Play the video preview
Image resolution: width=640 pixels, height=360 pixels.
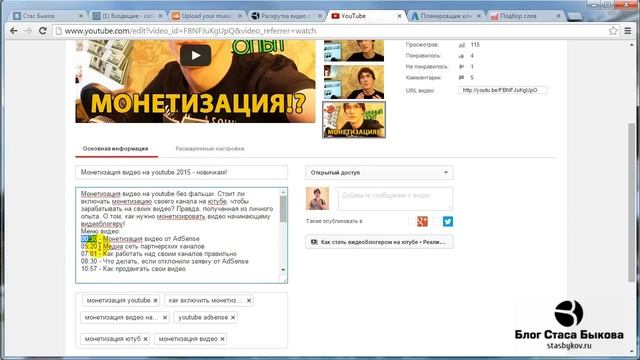point(196,55)
